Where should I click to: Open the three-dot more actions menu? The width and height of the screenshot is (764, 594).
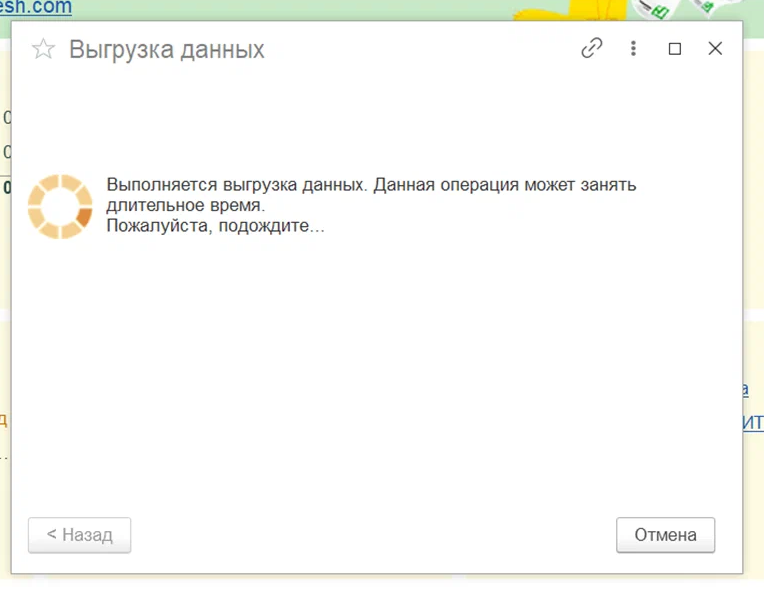pyautogui.click(x=633, y=48)
